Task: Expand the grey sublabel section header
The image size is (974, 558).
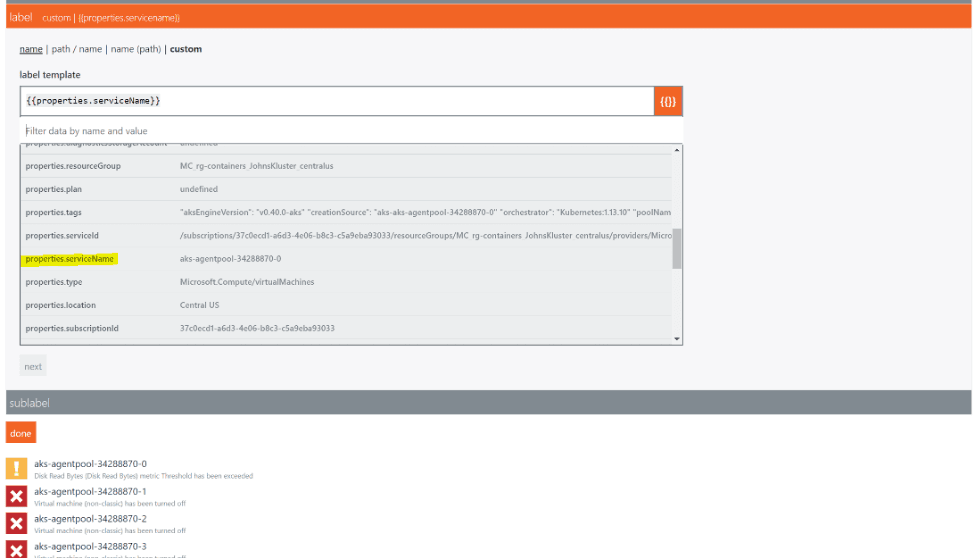Action: 488,403
